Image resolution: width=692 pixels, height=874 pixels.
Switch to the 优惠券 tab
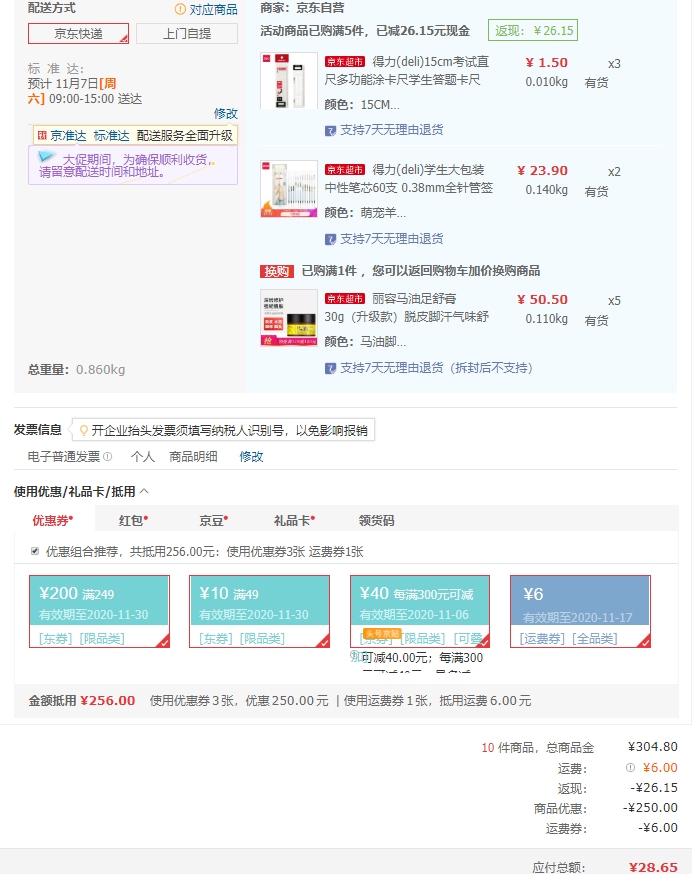[54, 520]
